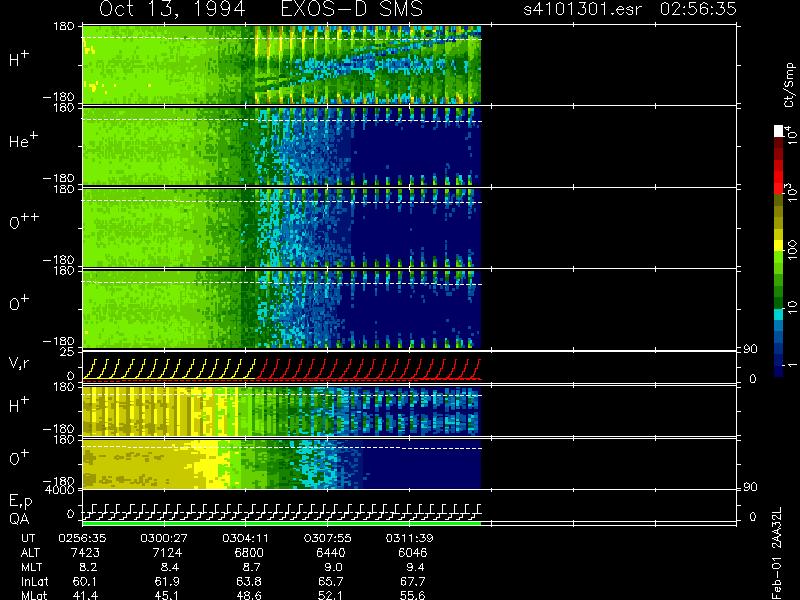Click the 'QA' row label
Image resolution: width=800 pixels, height=600 pixels.
tap(19, 519)
